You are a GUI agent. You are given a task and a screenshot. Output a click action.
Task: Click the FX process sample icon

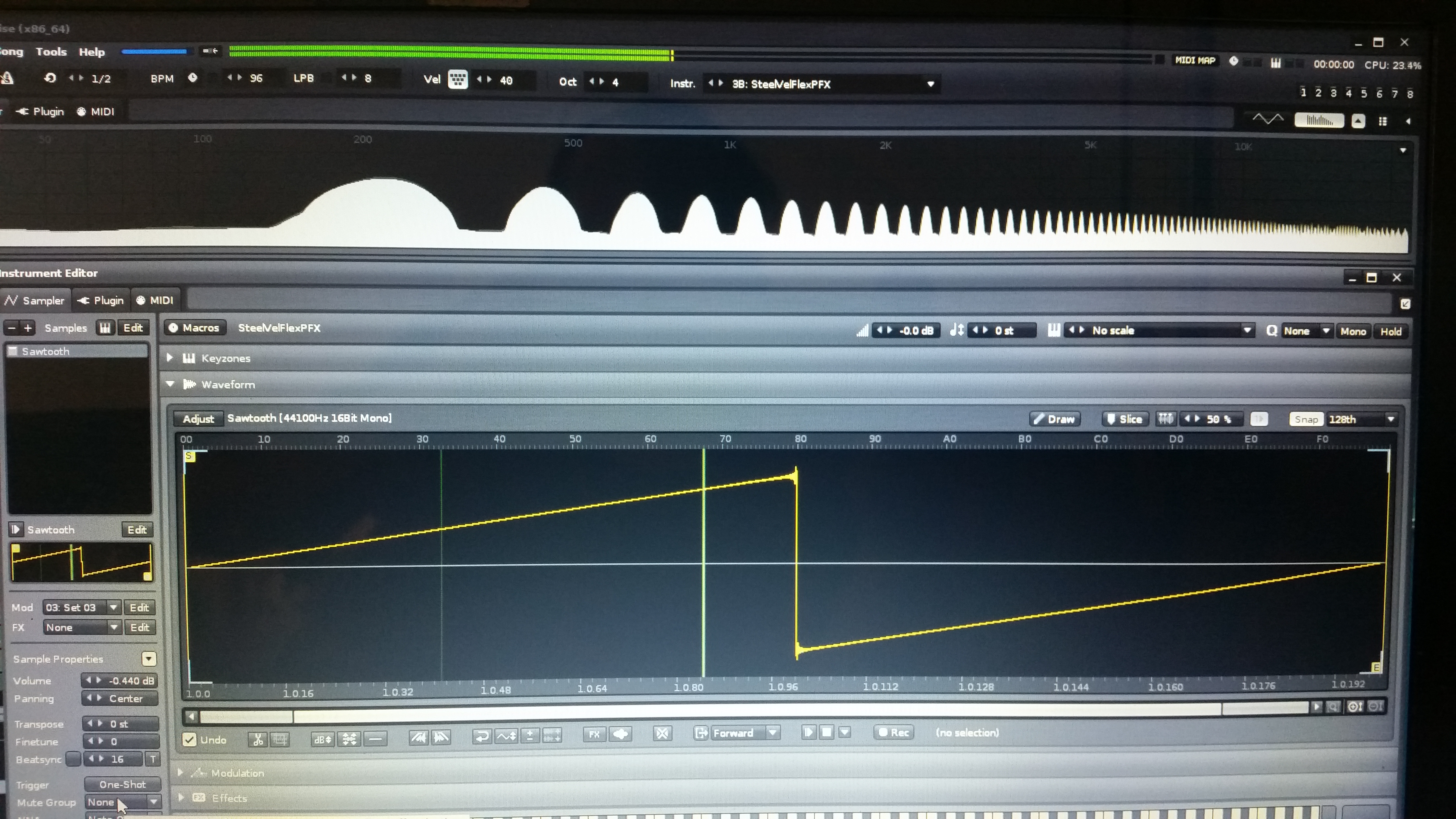594,734
